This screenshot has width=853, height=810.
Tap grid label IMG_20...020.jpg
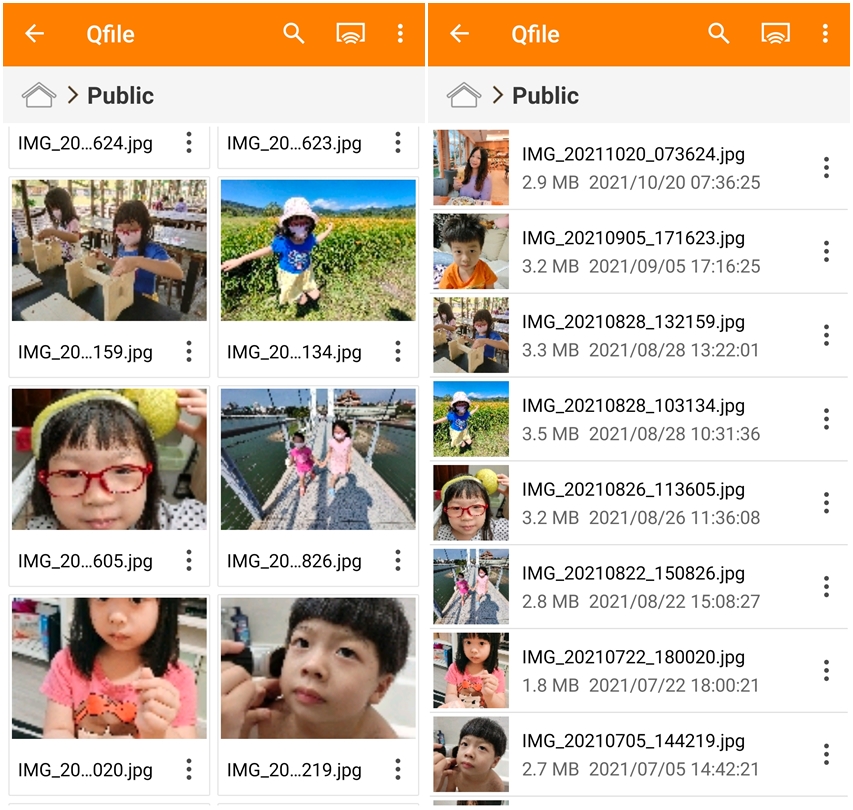click(85, 770)
